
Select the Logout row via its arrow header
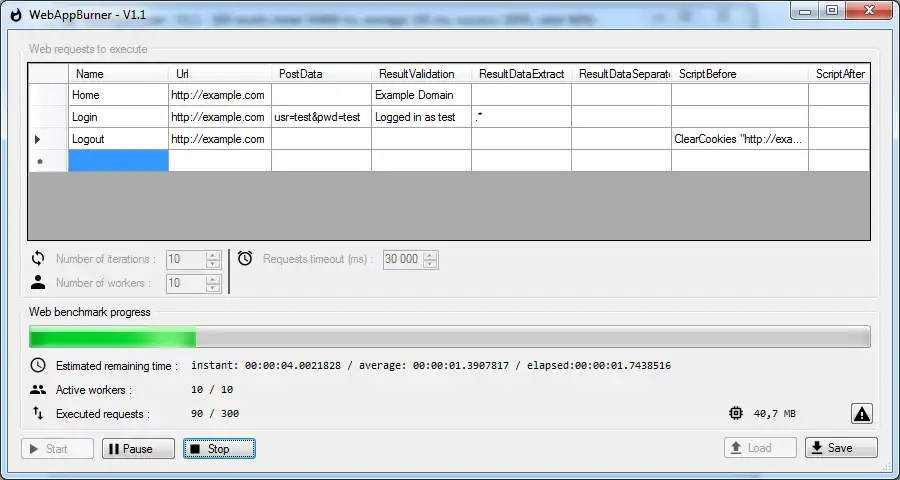[x=48, y=139]
